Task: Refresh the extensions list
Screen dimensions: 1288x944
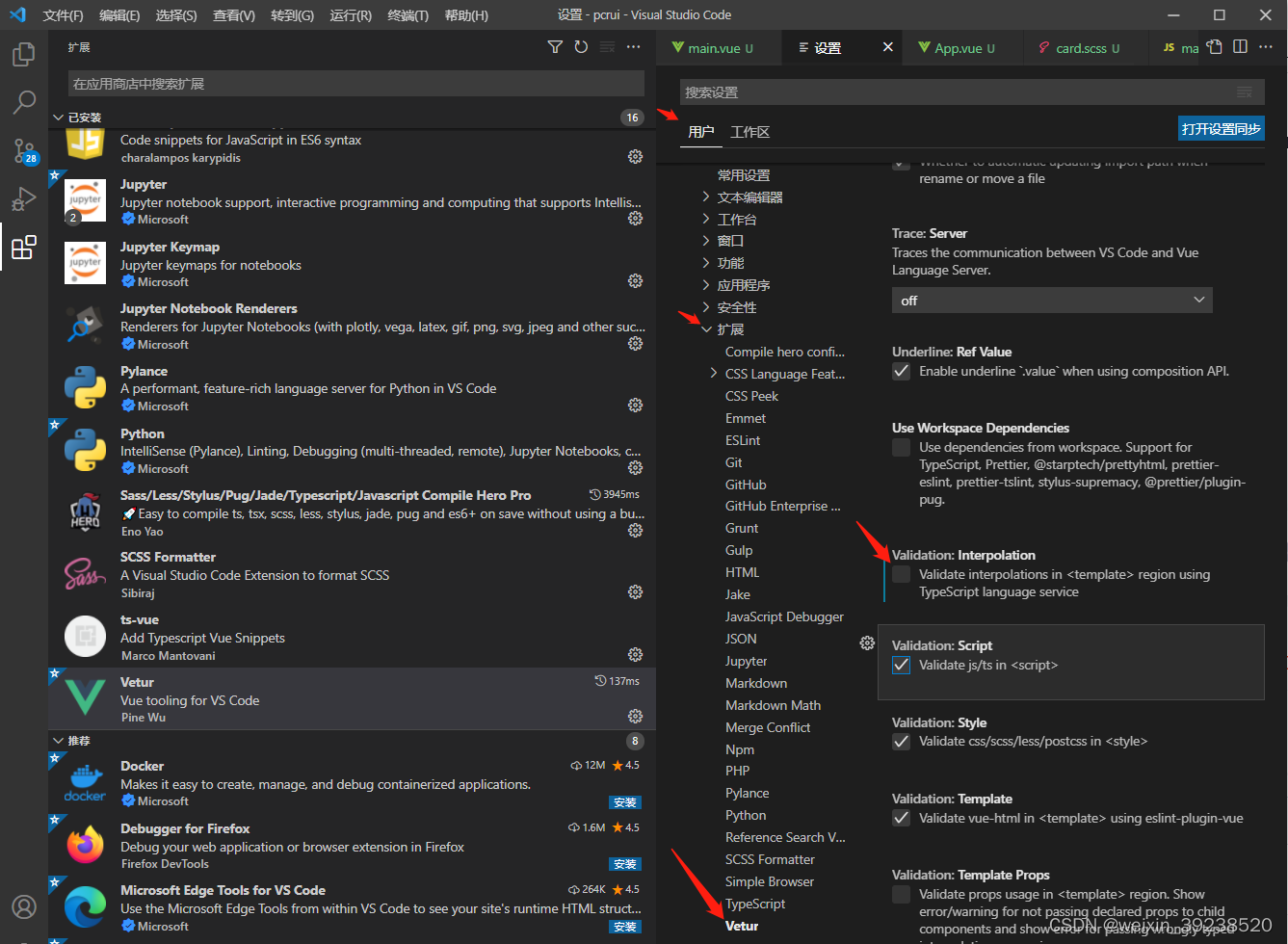Action: [x=581, y=45]
